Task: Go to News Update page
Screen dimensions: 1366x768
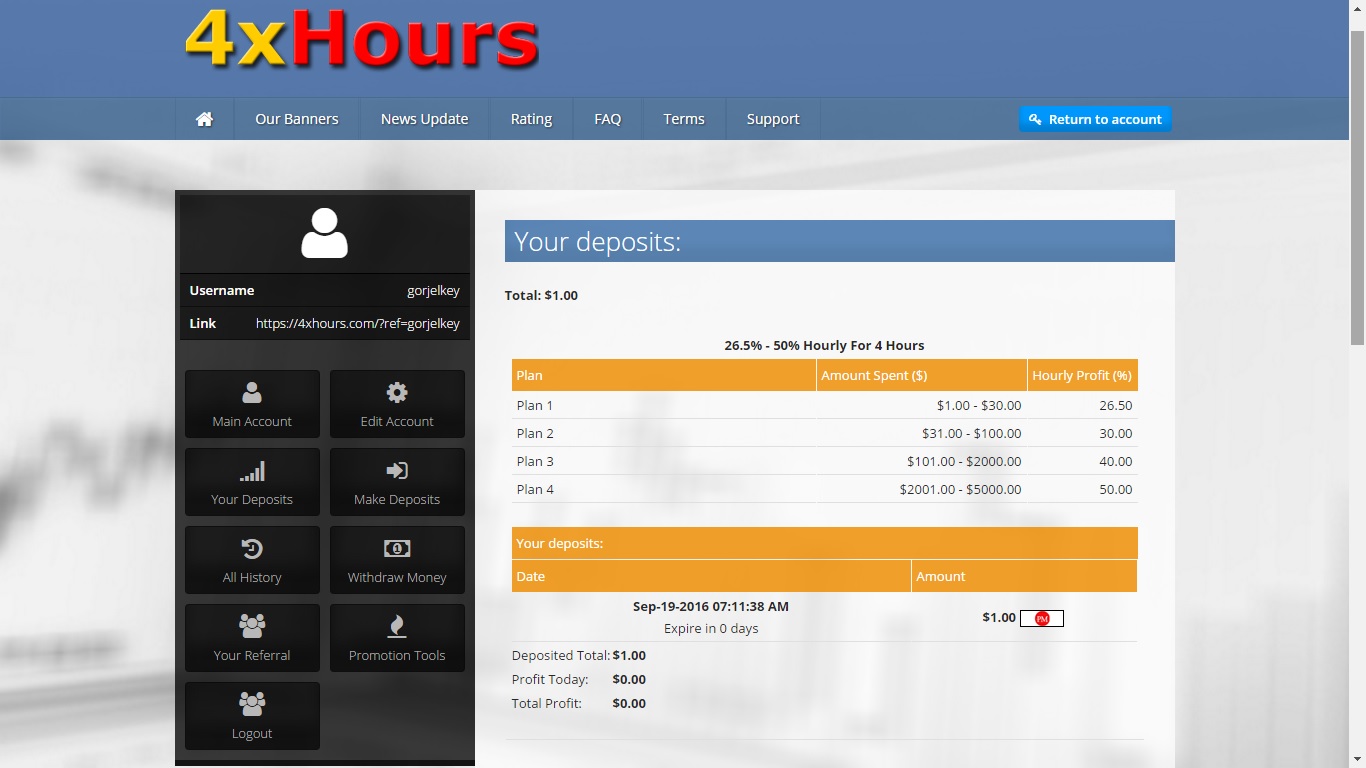Action: click(x=424, y=119)
